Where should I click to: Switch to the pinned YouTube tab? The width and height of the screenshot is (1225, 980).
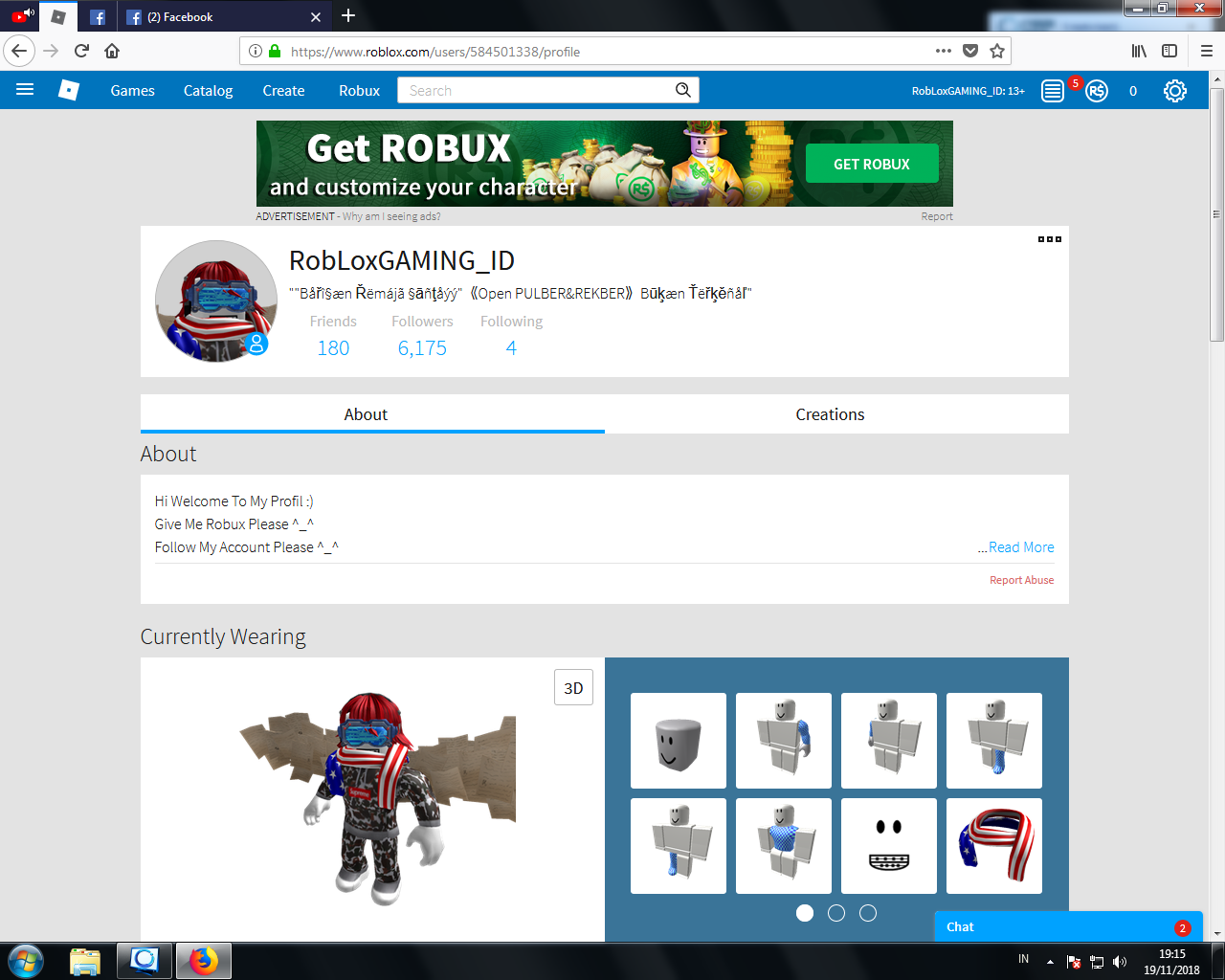(21, 16)
